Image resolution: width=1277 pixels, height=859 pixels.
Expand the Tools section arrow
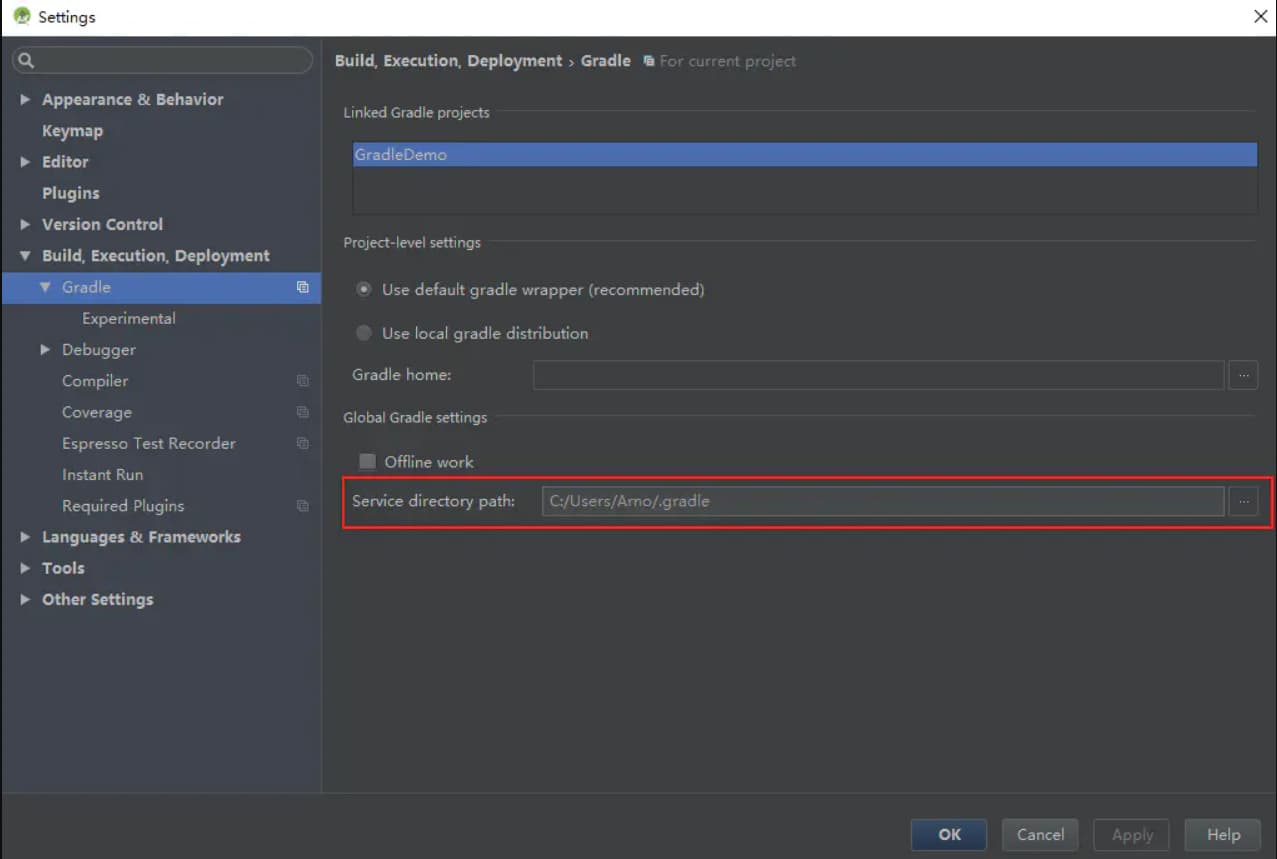(25, 568)
